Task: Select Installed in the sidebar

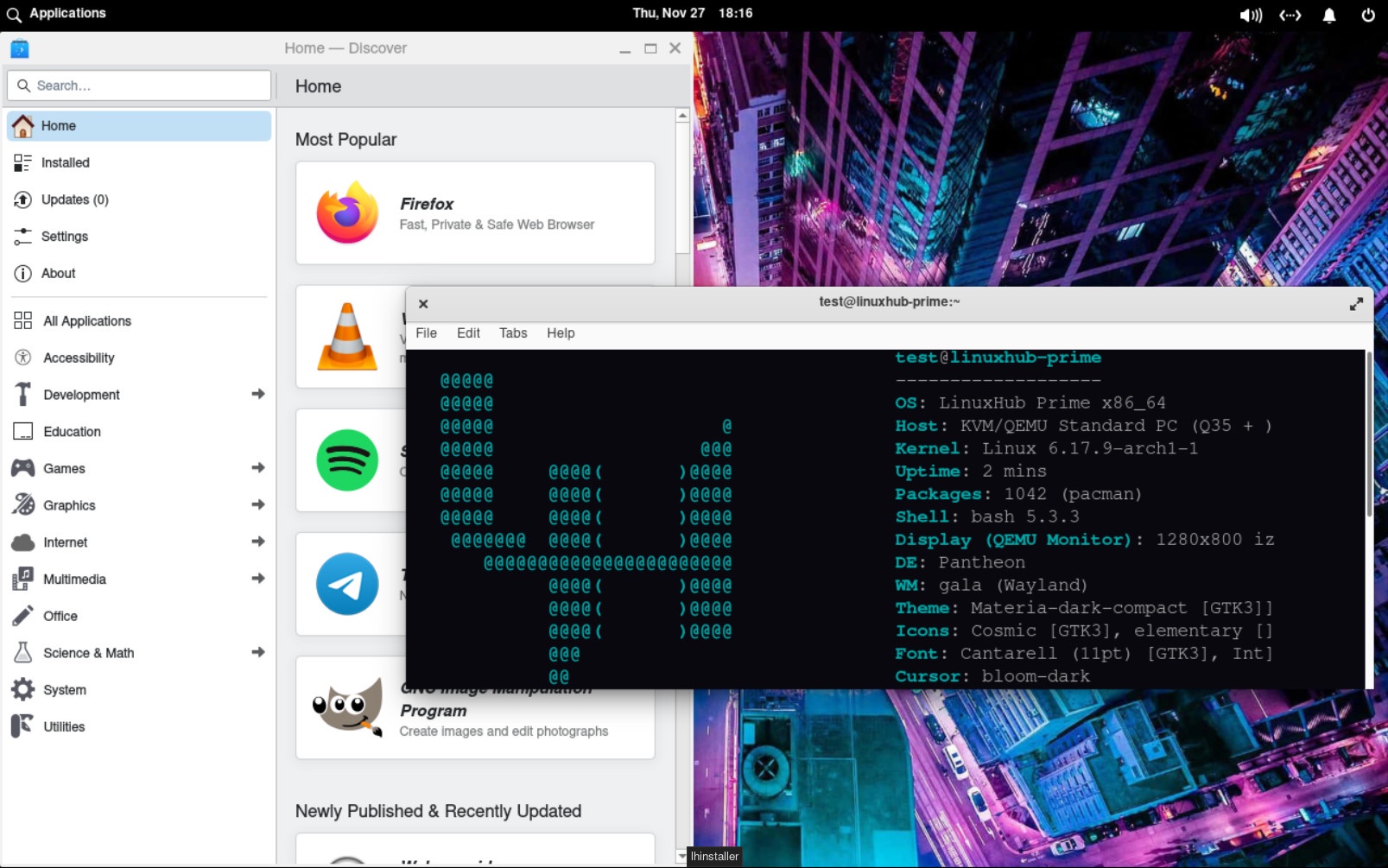Action: click(x=65, y=162)
